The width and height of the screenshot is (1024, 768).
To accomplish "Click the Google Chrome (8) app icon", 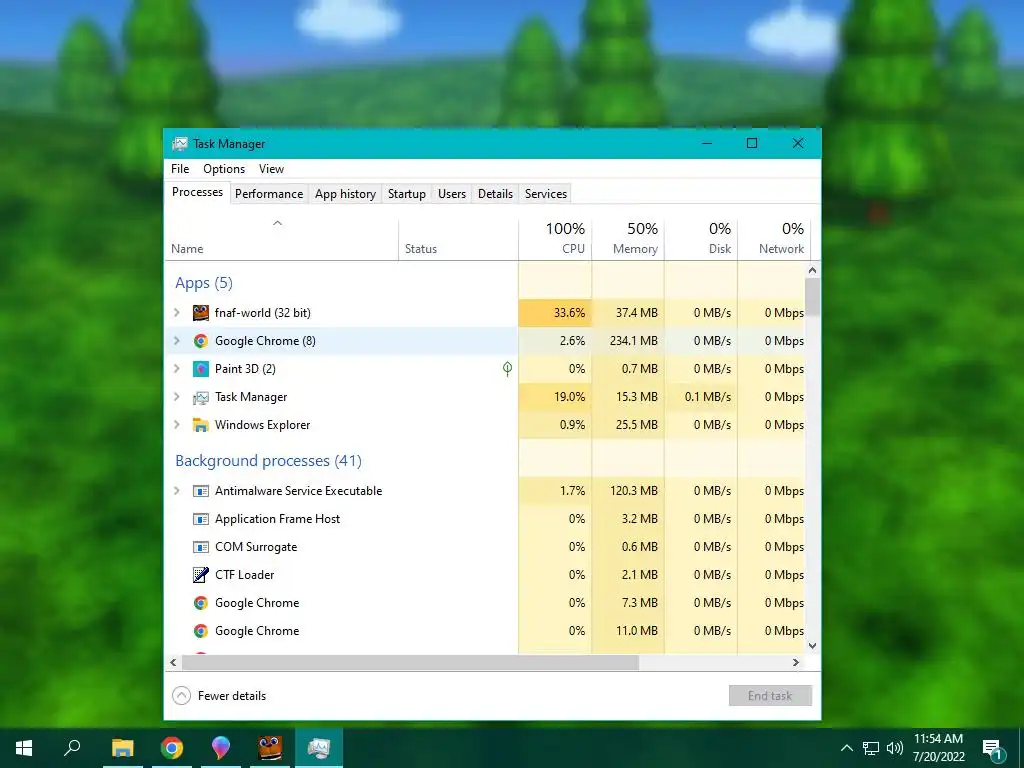I will click(x=200, y=341).
